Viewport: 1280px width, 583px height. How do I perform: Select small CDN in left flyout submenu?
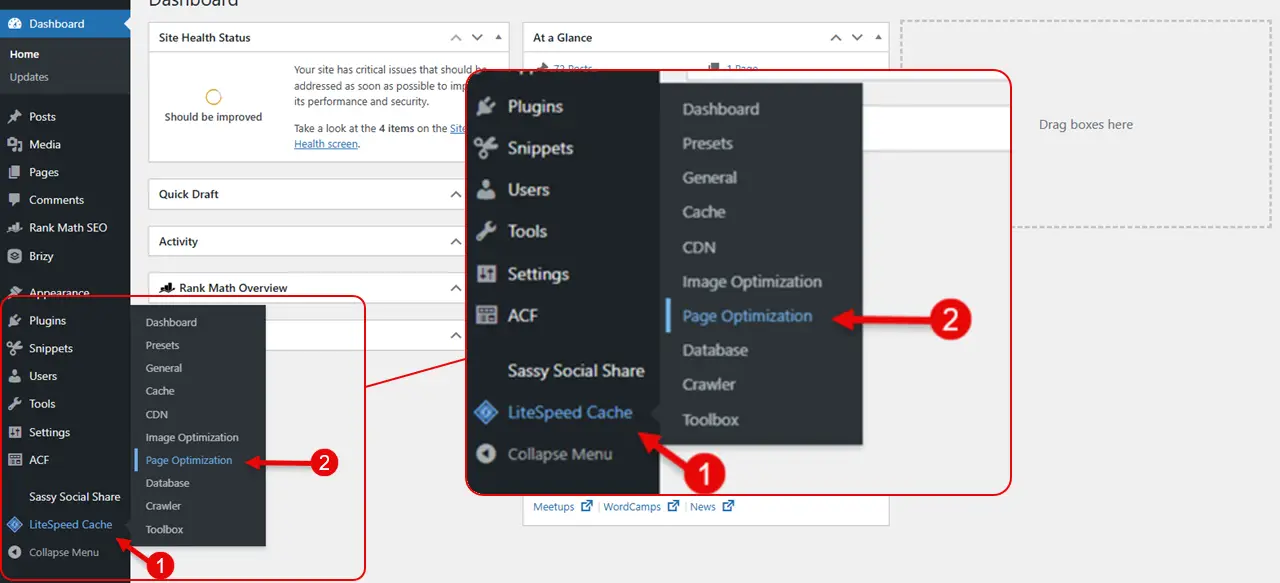tap(157, 414)
